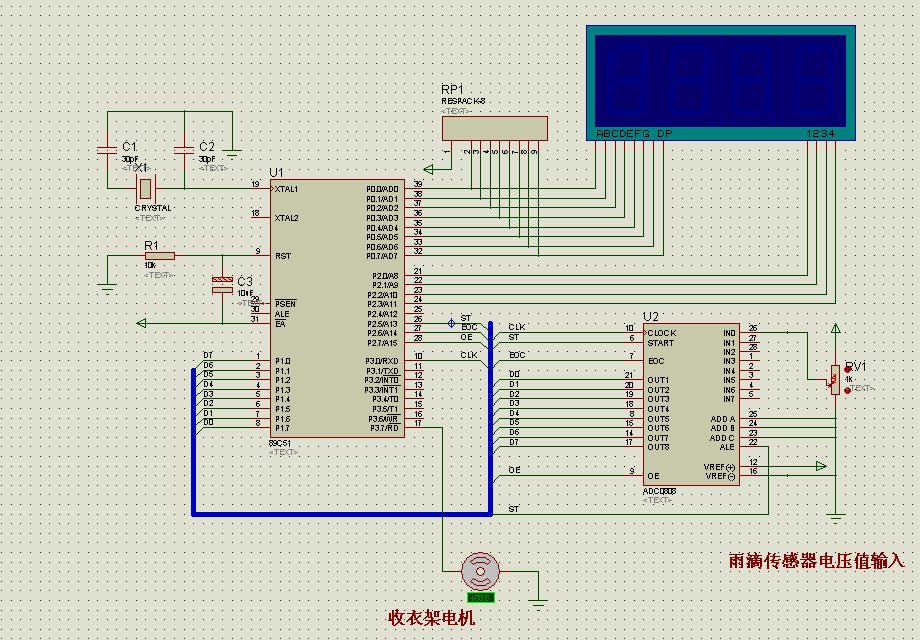Click the CLOCK pin on U2
This screenshot has width=920, height=640.
(662, 333)
